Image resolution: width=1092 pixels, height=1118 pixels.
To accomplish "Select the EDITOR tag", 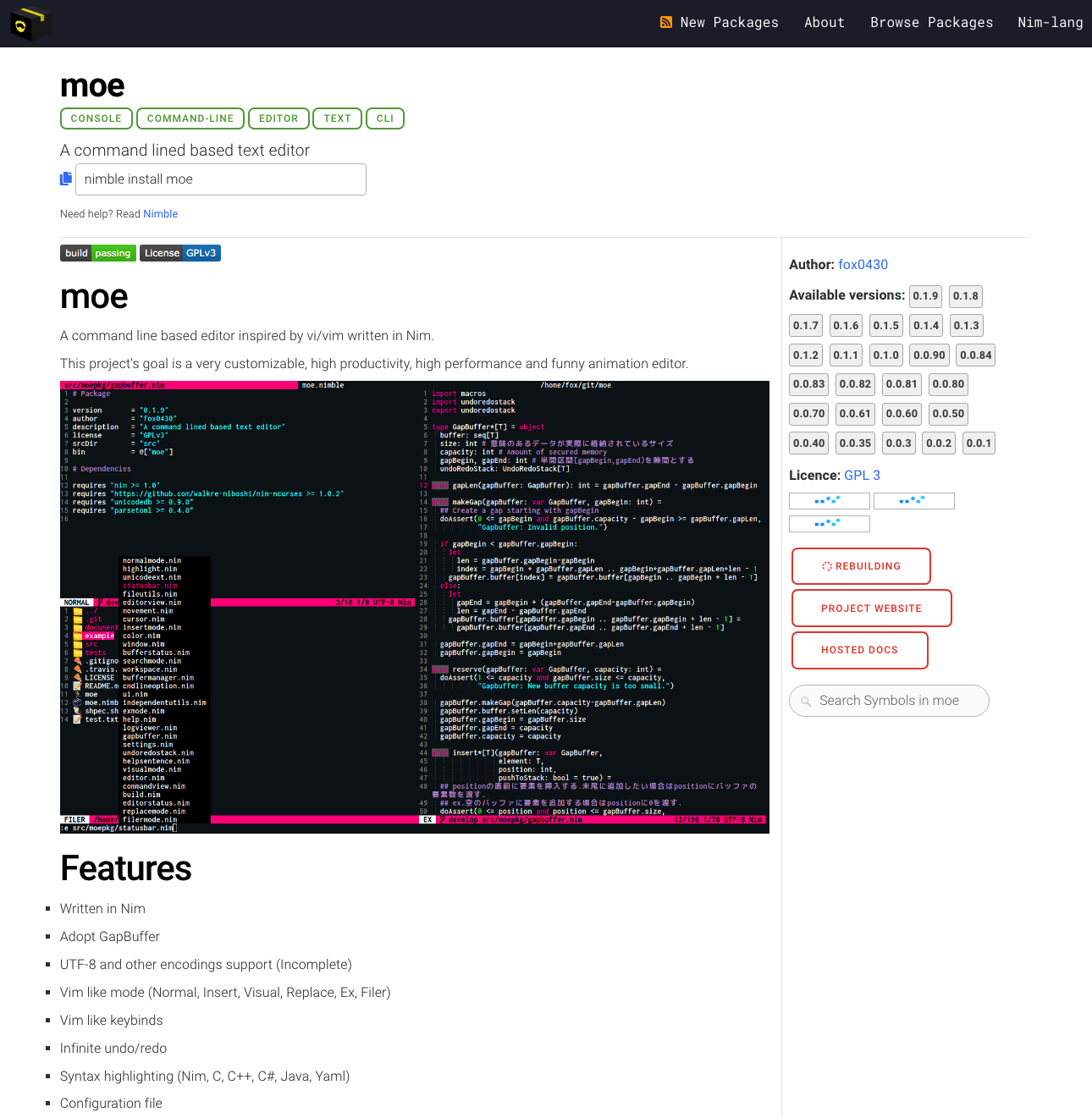I will (279, 118).
